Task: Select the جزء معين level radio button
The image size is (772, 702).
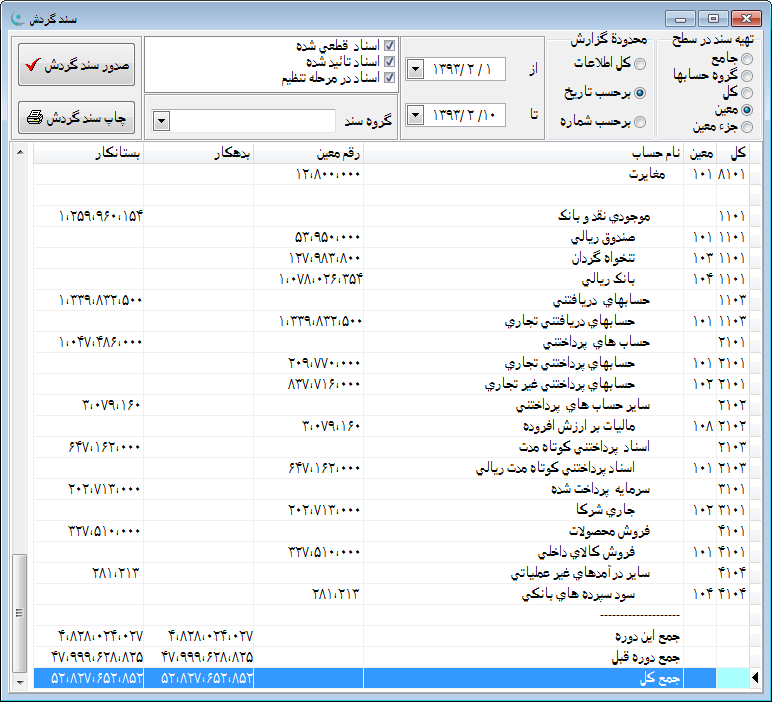Action: (747, 127)
